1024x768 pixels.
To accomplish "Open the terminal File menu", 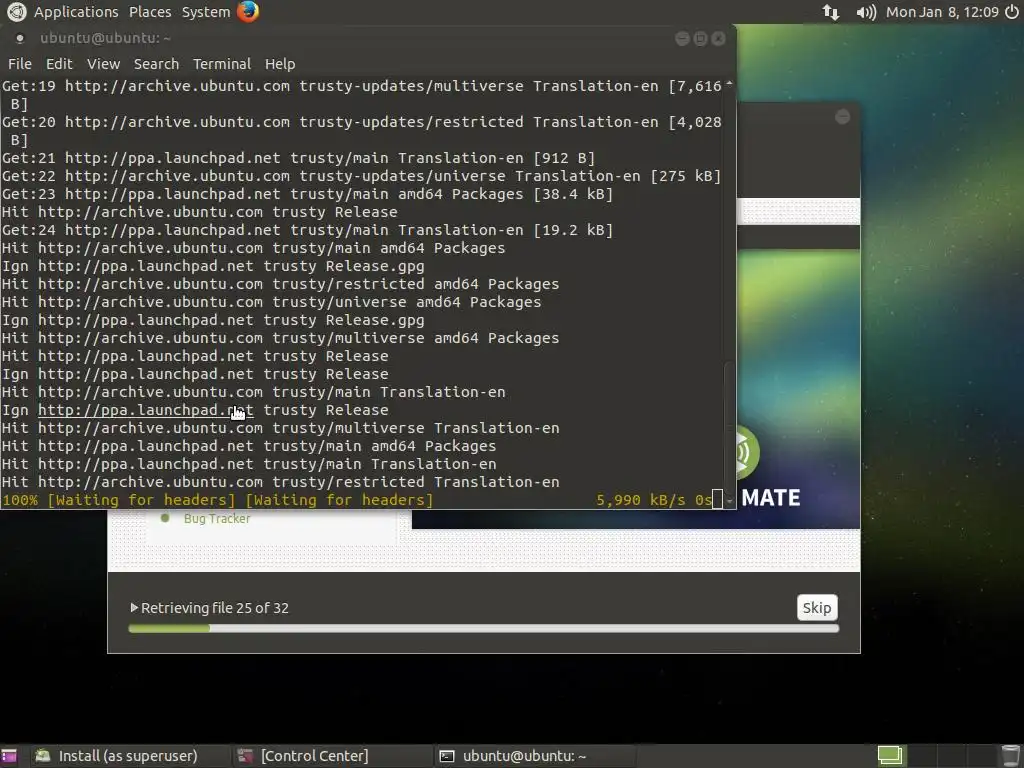I will point(20,64).
